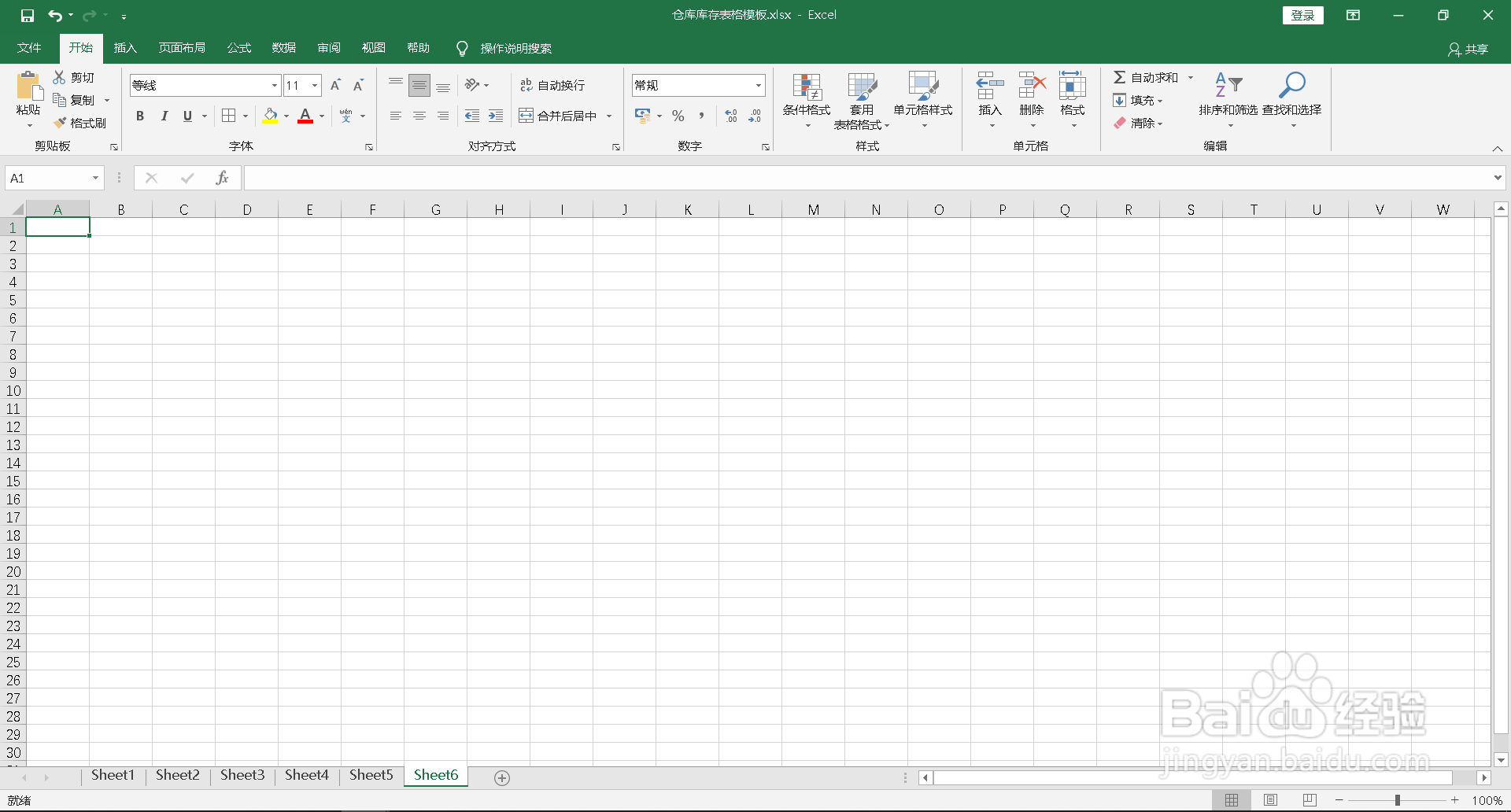Open the File (文件) tab
This screenshot has width=1511, height=812.
pos(29,48)
